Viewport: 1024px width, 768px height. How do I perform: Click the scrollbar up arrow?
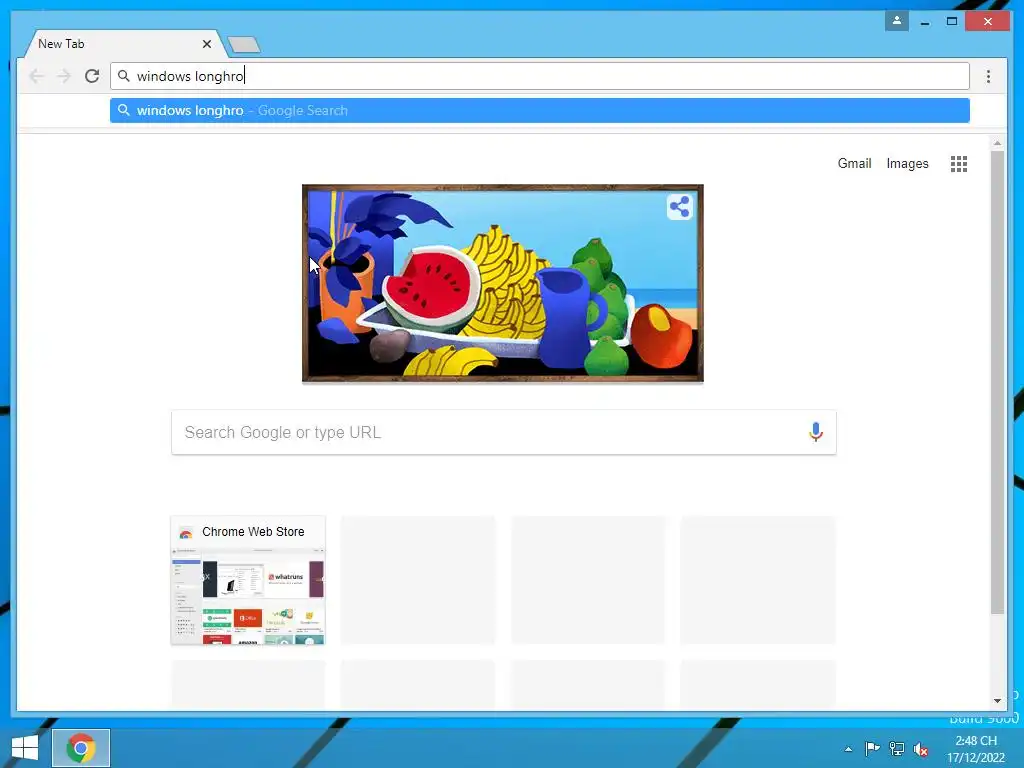997,143
